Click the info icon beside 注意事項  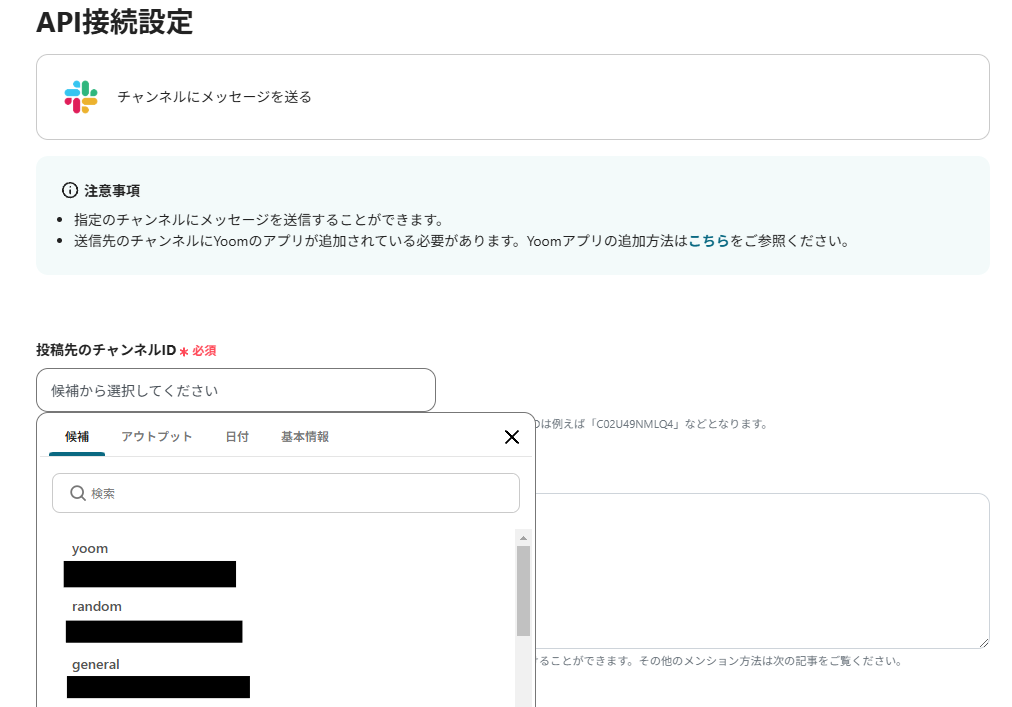click(69, 190)
